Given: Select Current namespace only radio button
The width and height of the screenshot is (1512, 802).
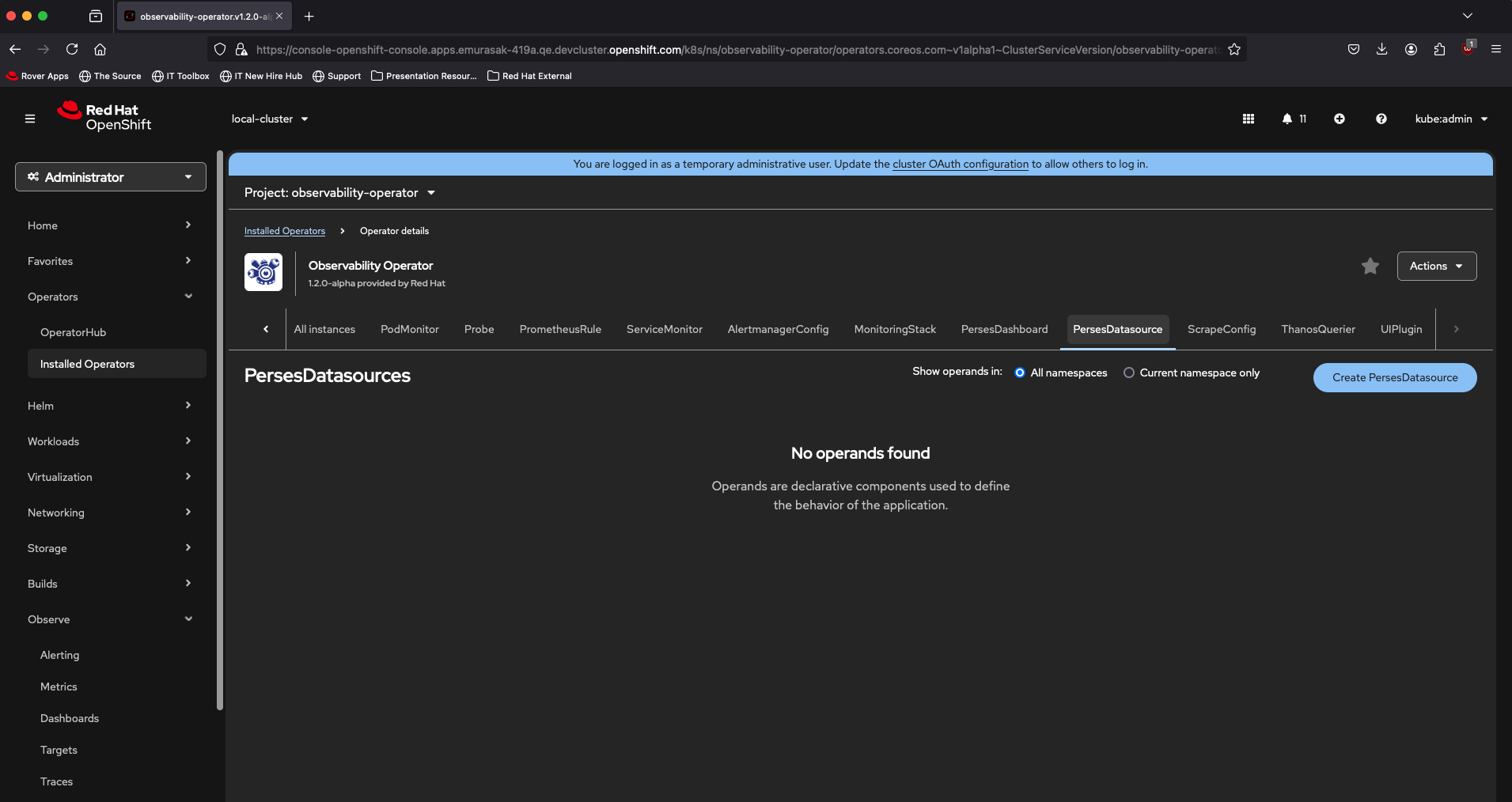Looking at the screenshot, I should coord(1129,373).
